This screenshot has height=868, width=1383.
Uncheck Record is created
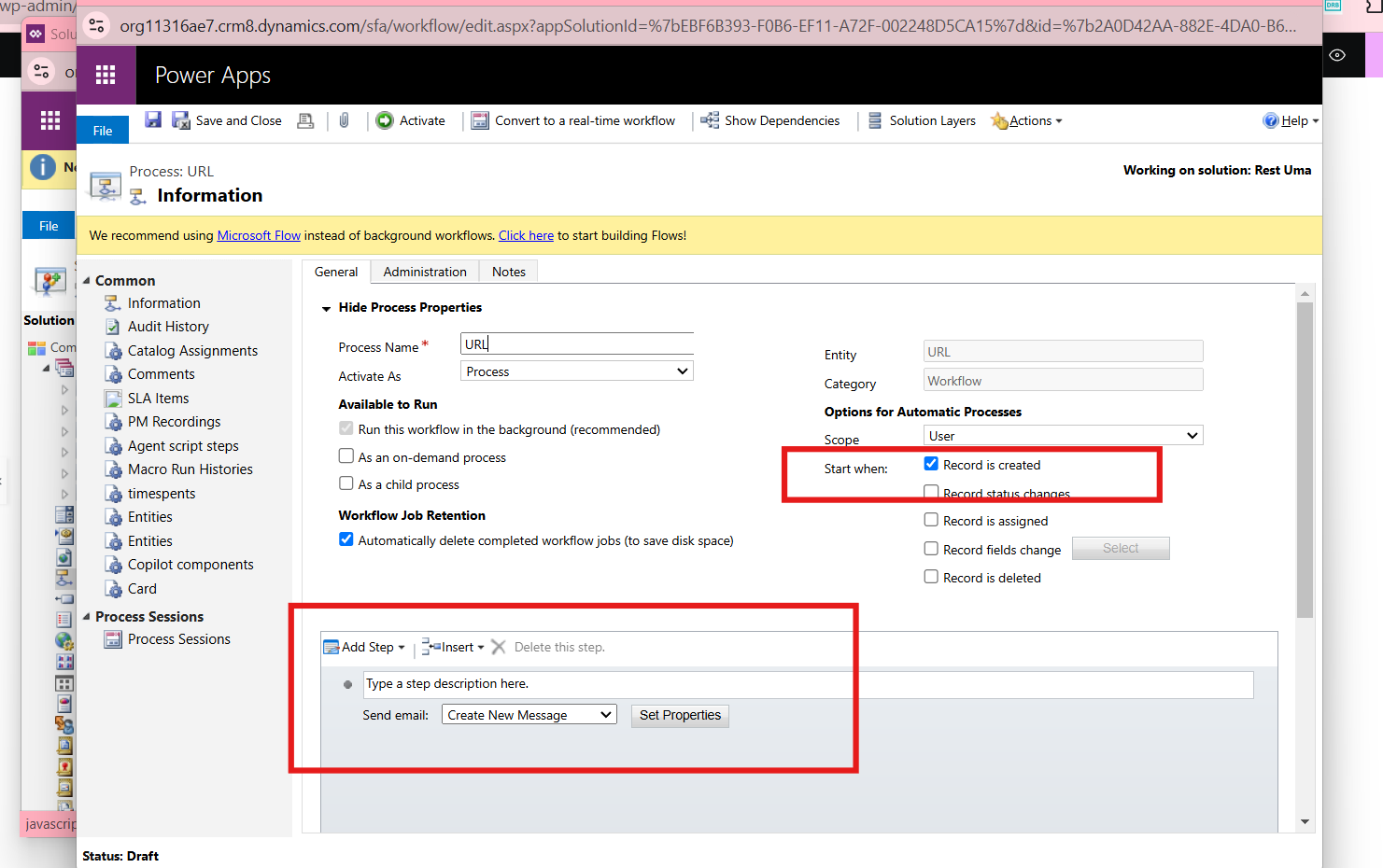[931, 464]
